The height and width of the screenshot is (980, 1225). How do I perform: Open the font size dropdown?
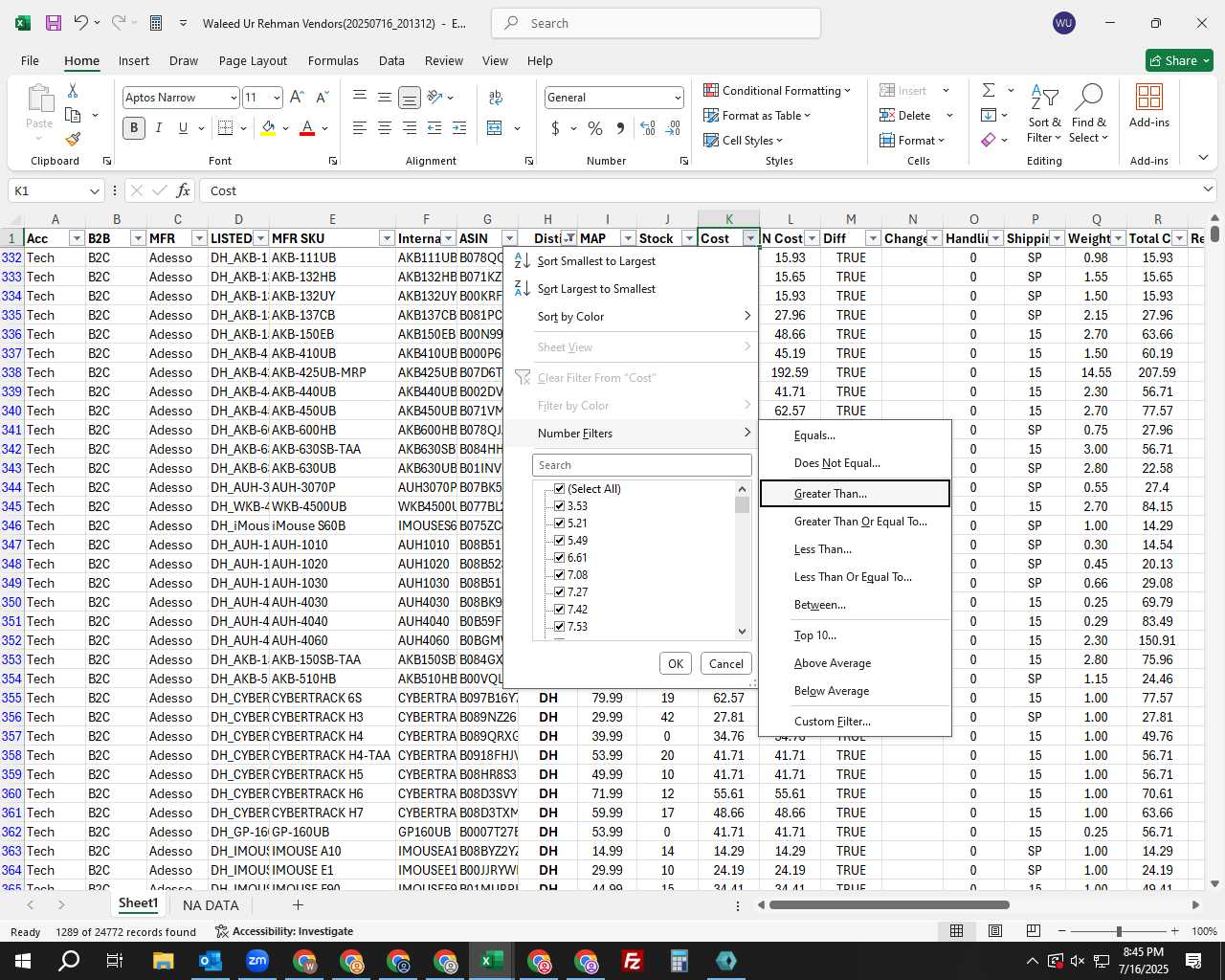(277, 98)
